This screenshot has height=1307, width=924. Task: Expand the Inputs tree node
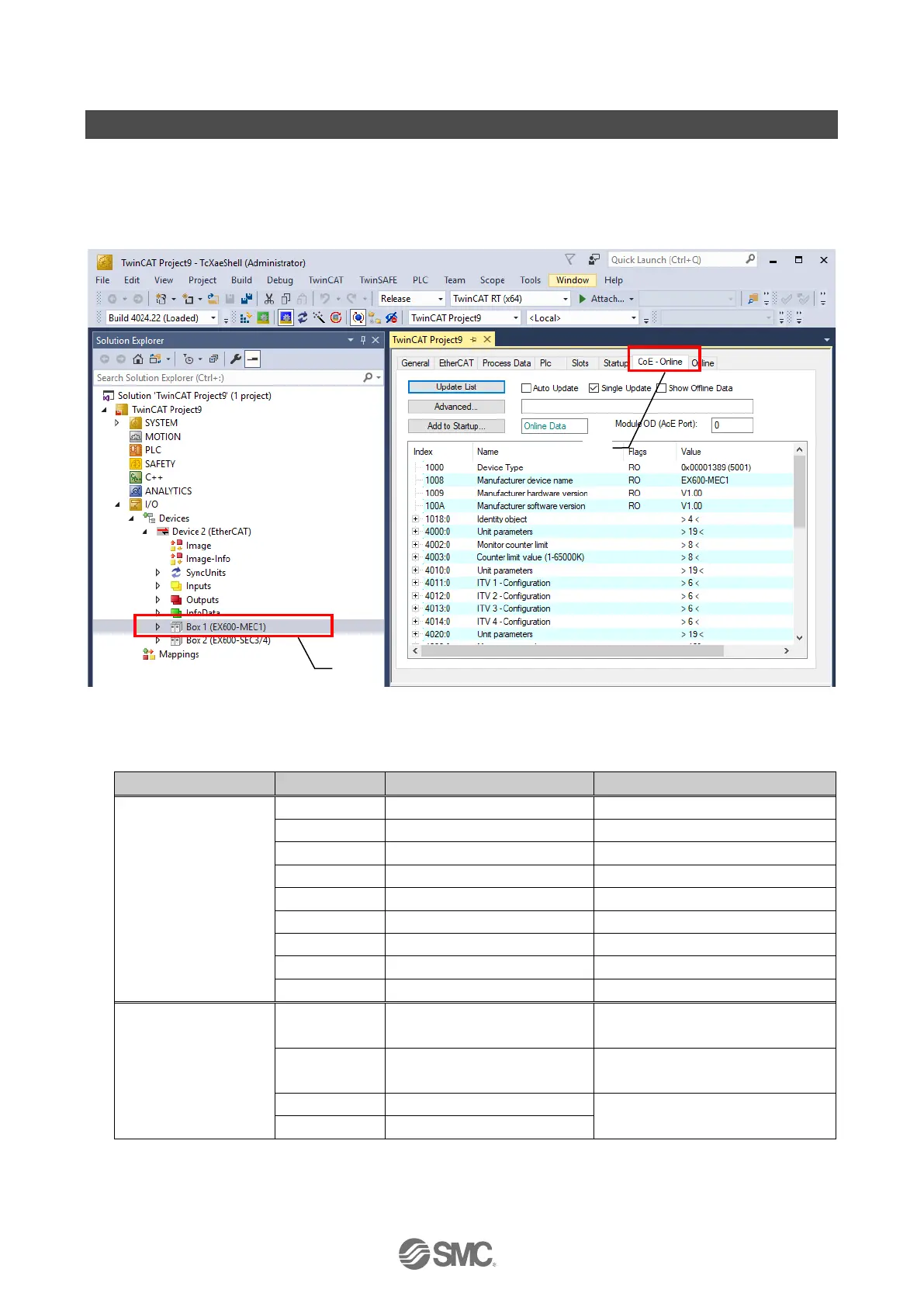157,586
